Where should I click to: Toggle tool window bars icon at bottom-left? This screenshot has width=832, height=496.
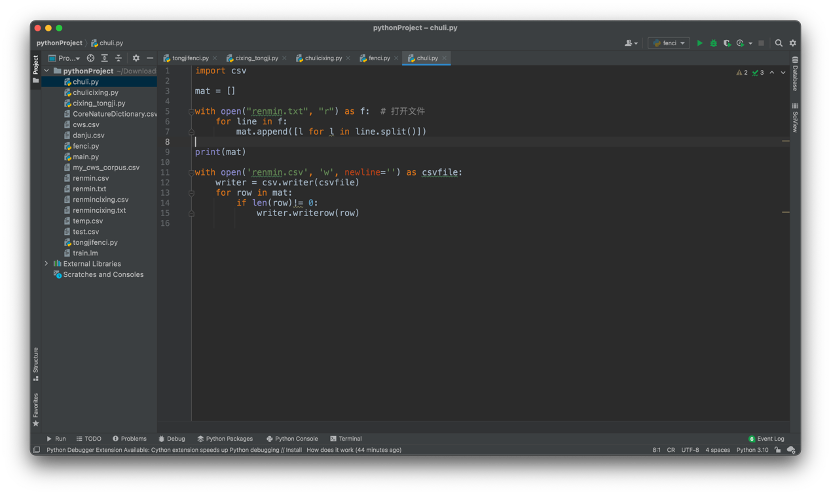click(37, 450)
